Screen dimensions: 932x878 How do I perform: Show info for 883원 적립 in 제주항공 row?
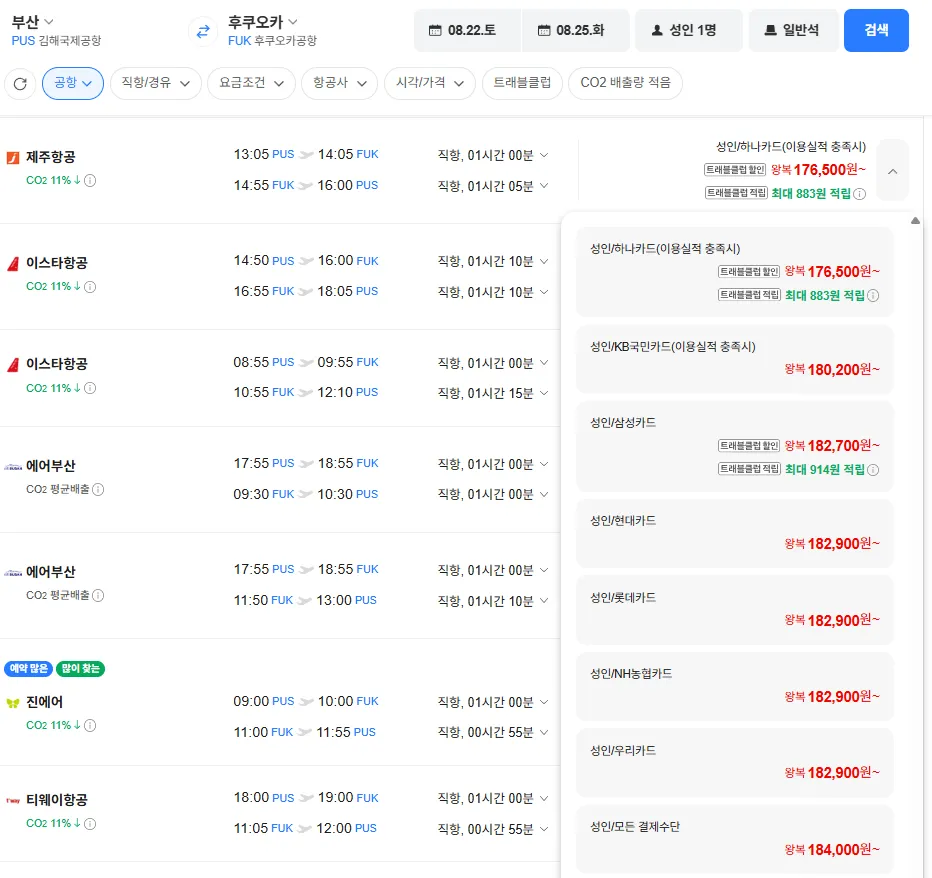(859, 194)
